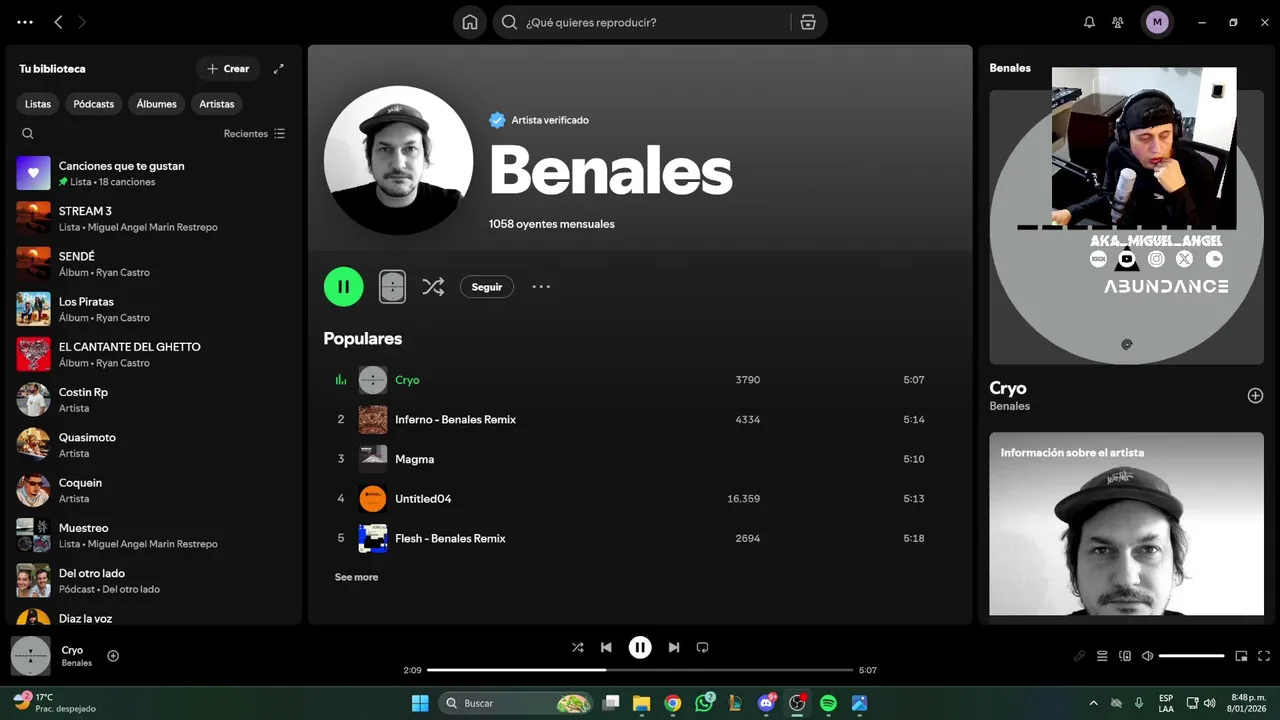Open Spotify icon in the taskbar
This screenshot has height=720, width=1280.
(x=828, y=703)
